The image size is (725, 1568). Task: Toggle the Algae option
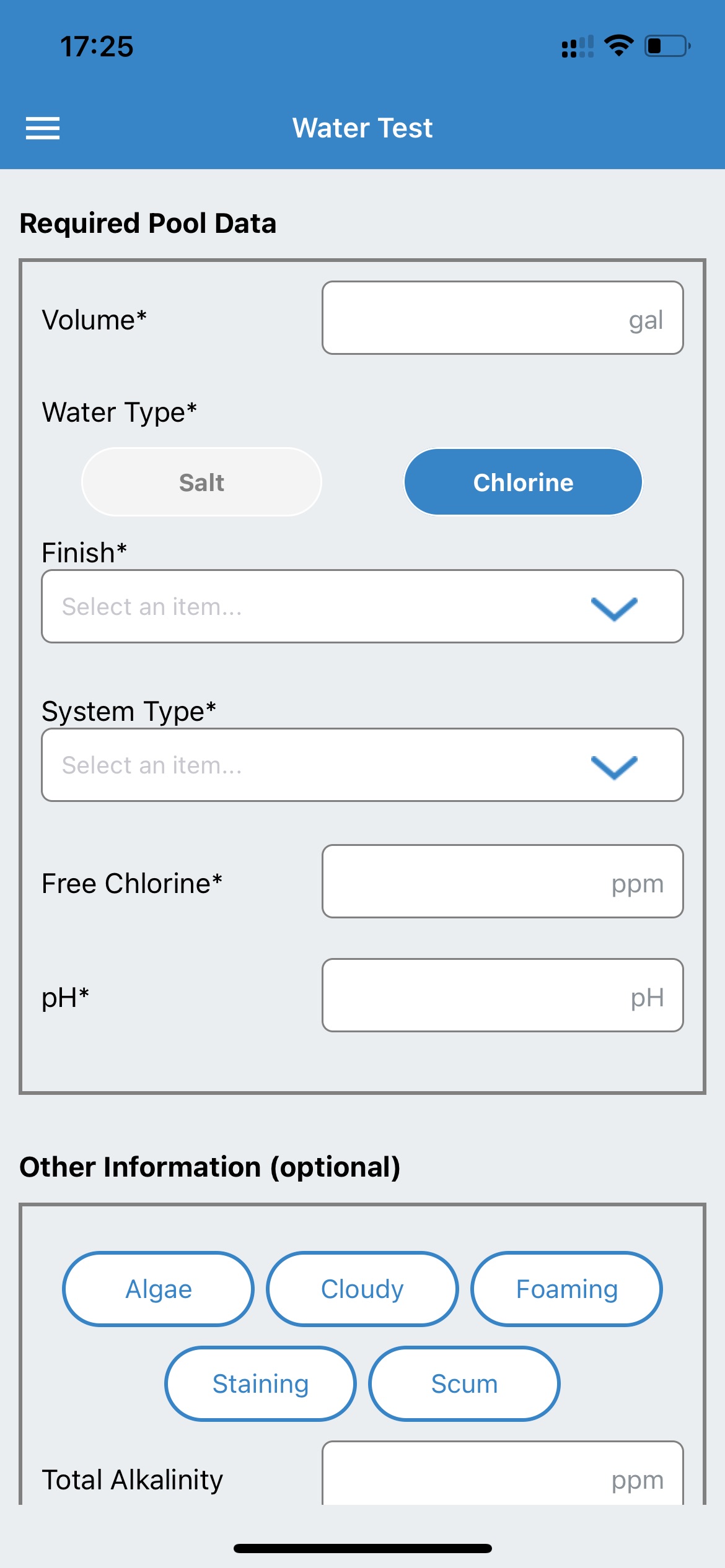159,1289
